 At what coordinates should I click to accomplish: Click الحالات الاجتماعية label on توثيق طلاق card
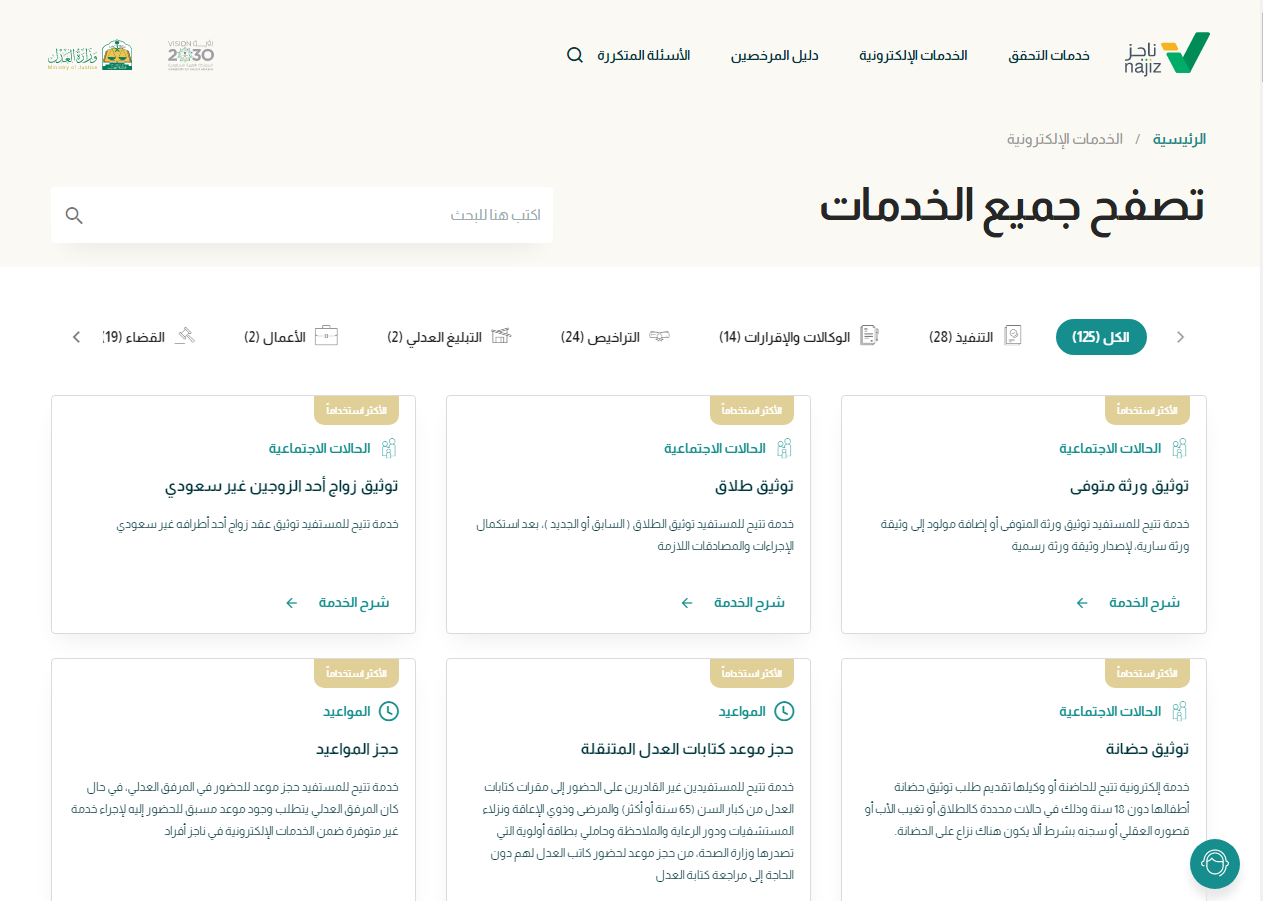point(715,448)
